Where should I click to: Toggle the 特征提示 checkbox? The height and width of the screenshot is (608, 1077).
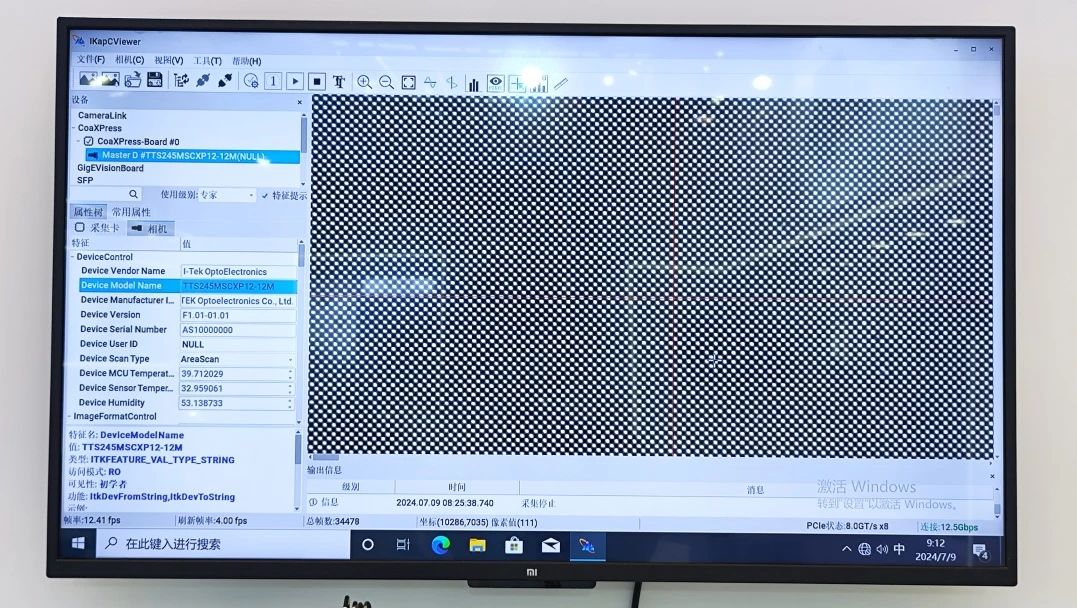coord(264,196)
